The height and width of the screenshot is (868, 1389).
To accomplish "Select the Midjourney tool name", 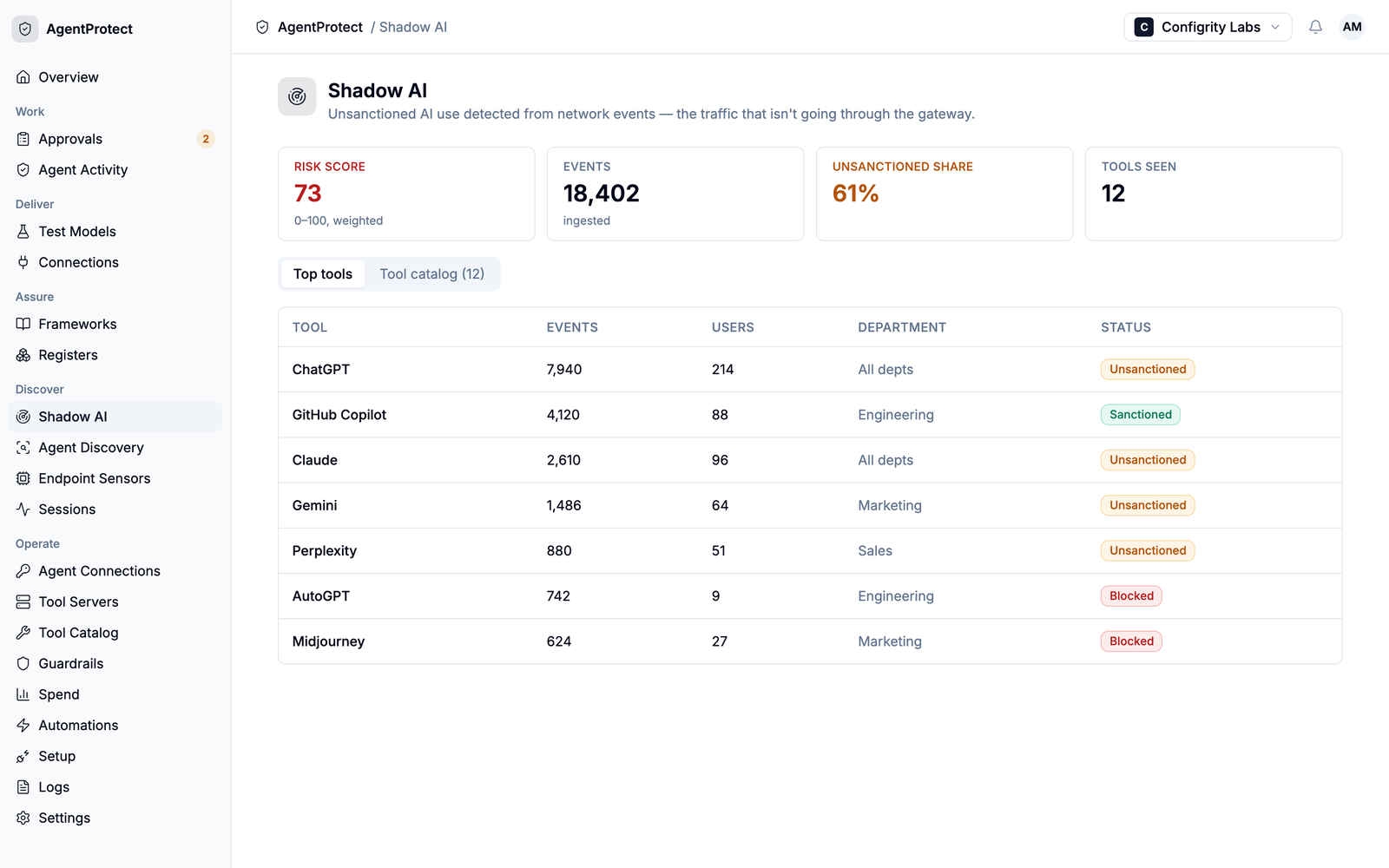I will [x=329, y=641].
